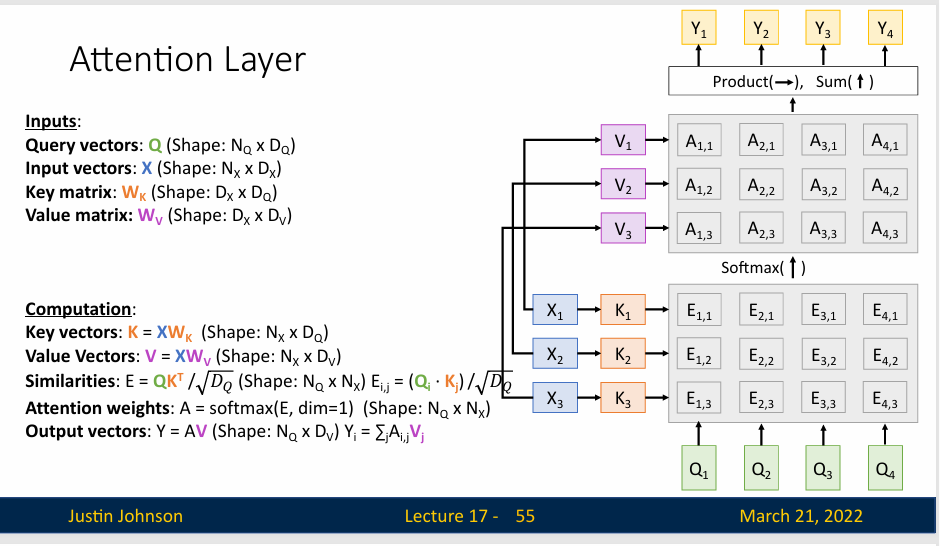Select the blue X1 input box

pyautogui.click(x=555, y=309)
